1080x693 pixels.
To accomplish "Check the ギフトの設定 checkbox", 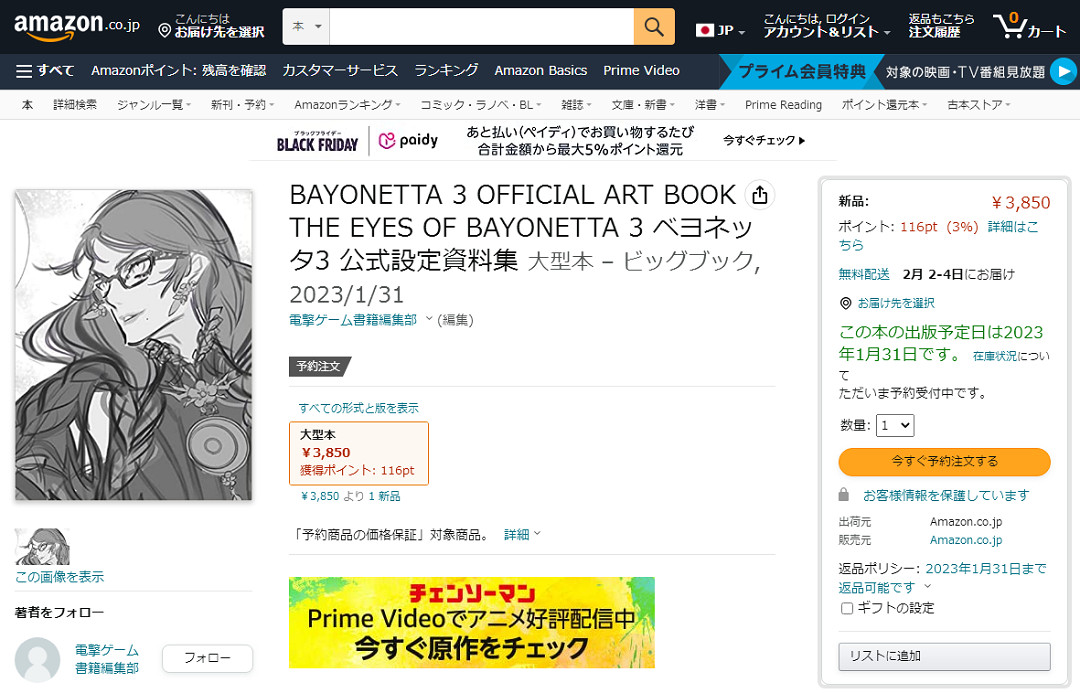I will 847,608.
